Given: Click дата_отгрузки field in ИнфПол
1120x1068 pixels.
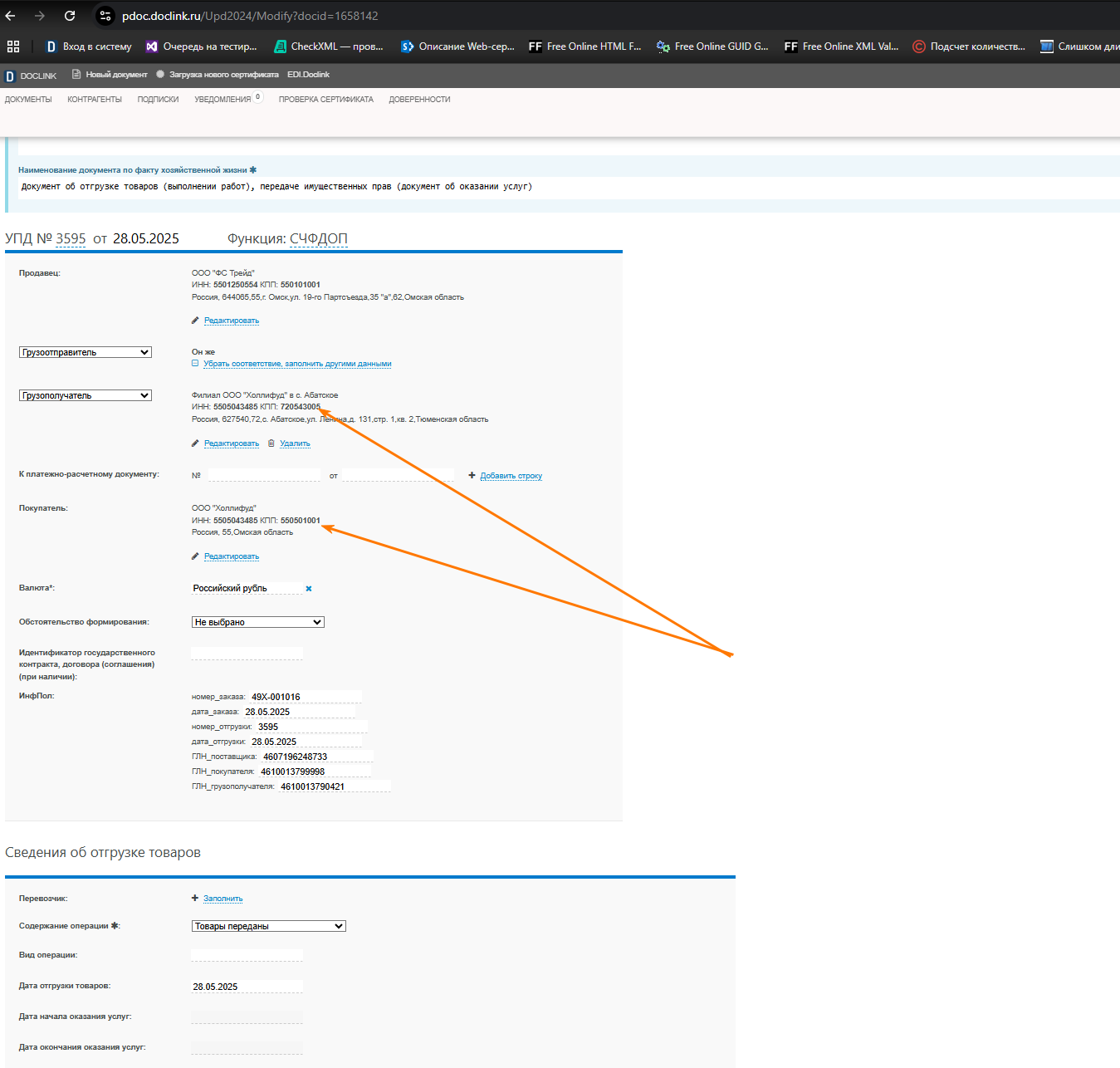Looking at the screenshot, I should click(x=306, y=742).
